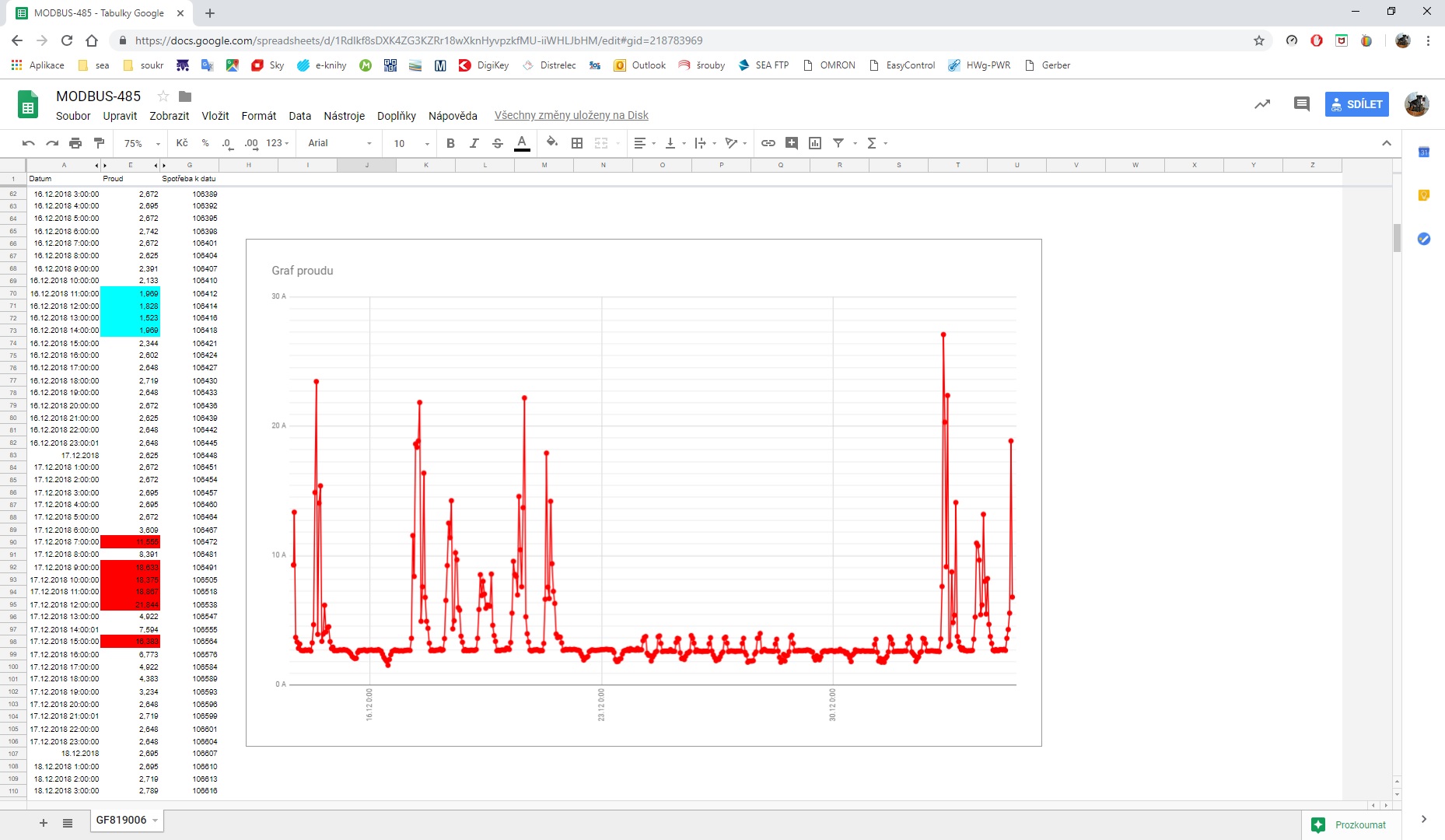
Task: Open the fill color bucket tool
Action: (552, 142)
